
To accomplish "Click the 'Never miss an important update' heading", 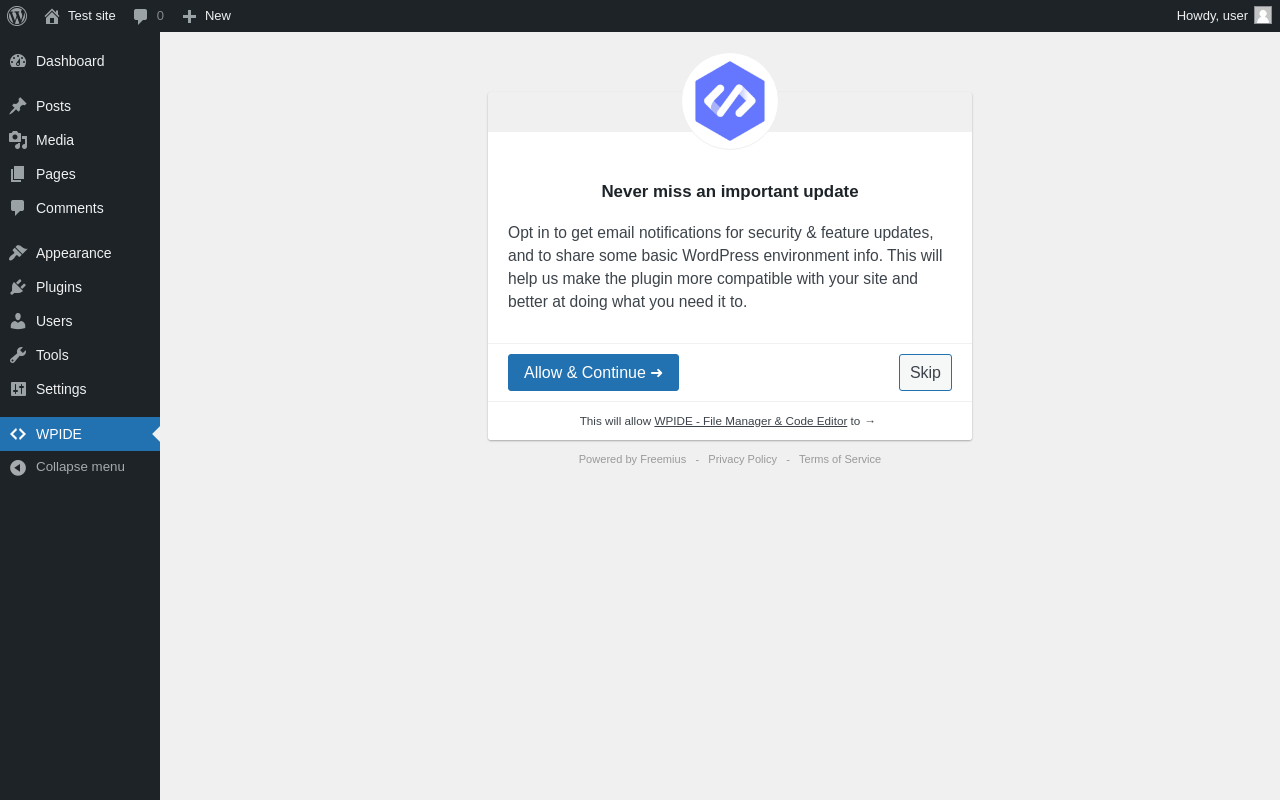I will pos(730,191).
